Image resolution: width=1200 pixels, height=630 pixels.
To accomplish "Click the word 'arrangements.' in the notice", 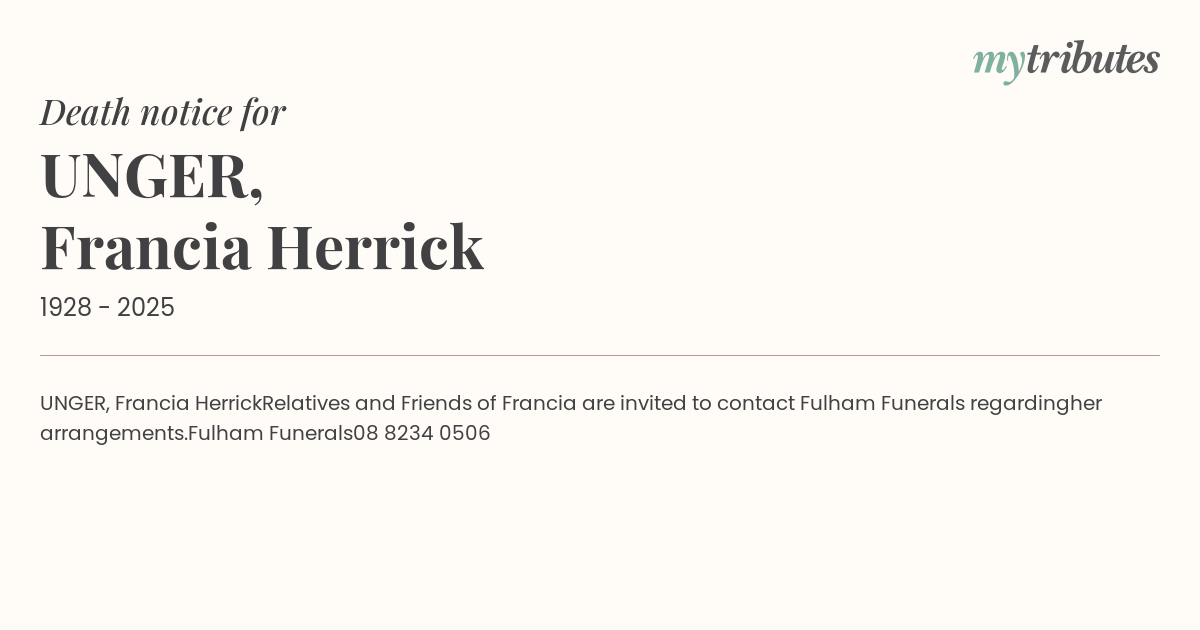I will [x=113, y=434].
